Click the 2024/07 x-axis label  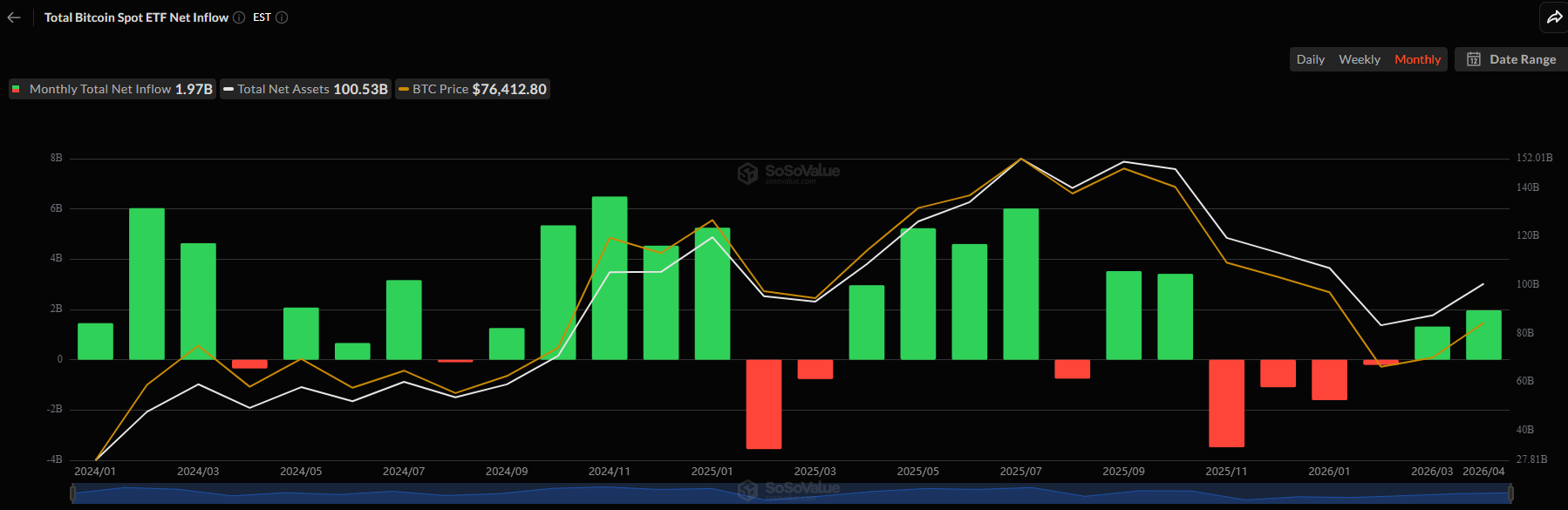[404, 472]
